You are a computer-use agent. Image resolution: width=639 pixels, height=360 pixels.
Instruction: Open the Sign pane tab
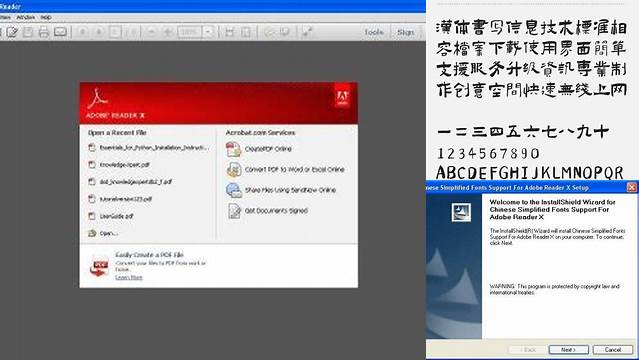[405, 32]
